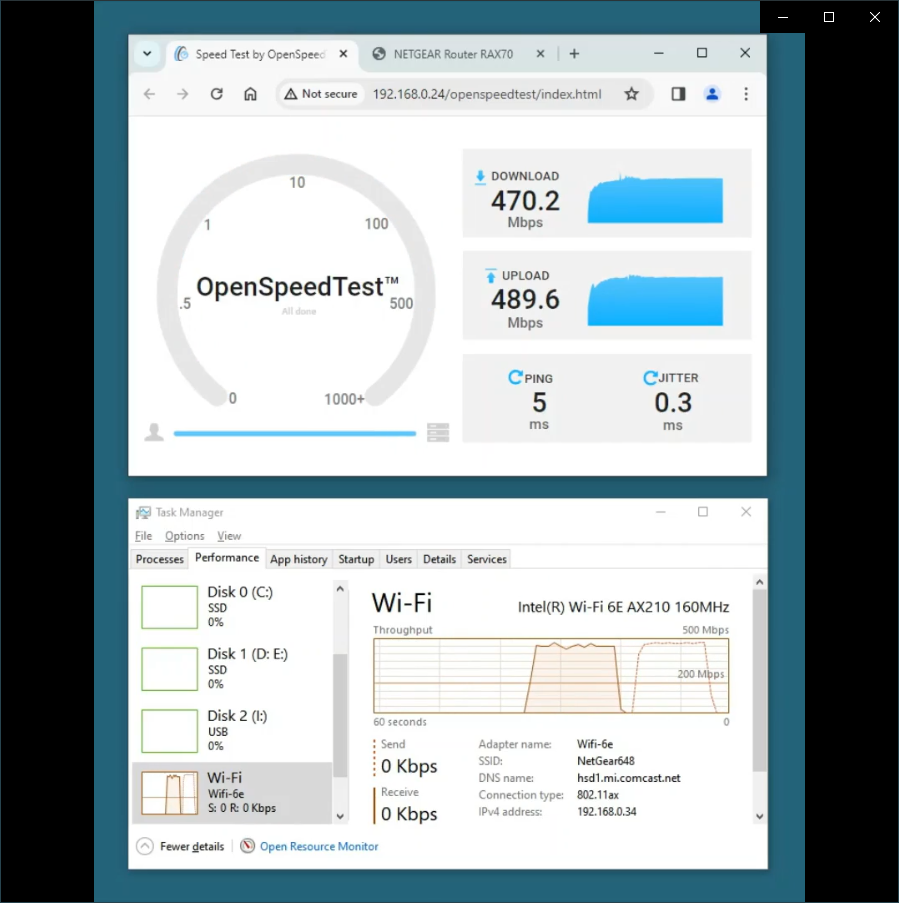
Task: Click the Task Manager title icon
Action: [143, 513]
